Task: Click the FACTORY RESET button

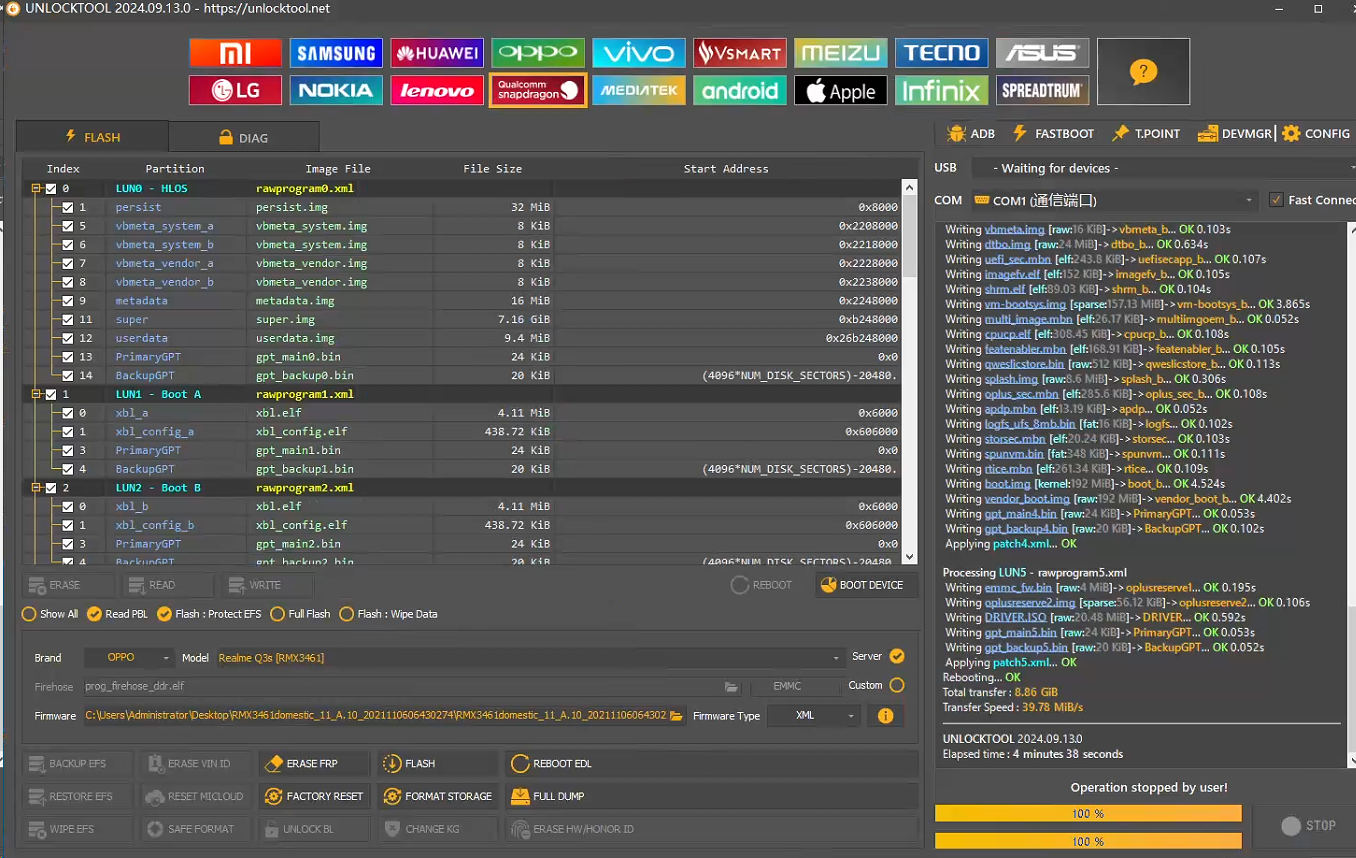Action: click(314, 796)
